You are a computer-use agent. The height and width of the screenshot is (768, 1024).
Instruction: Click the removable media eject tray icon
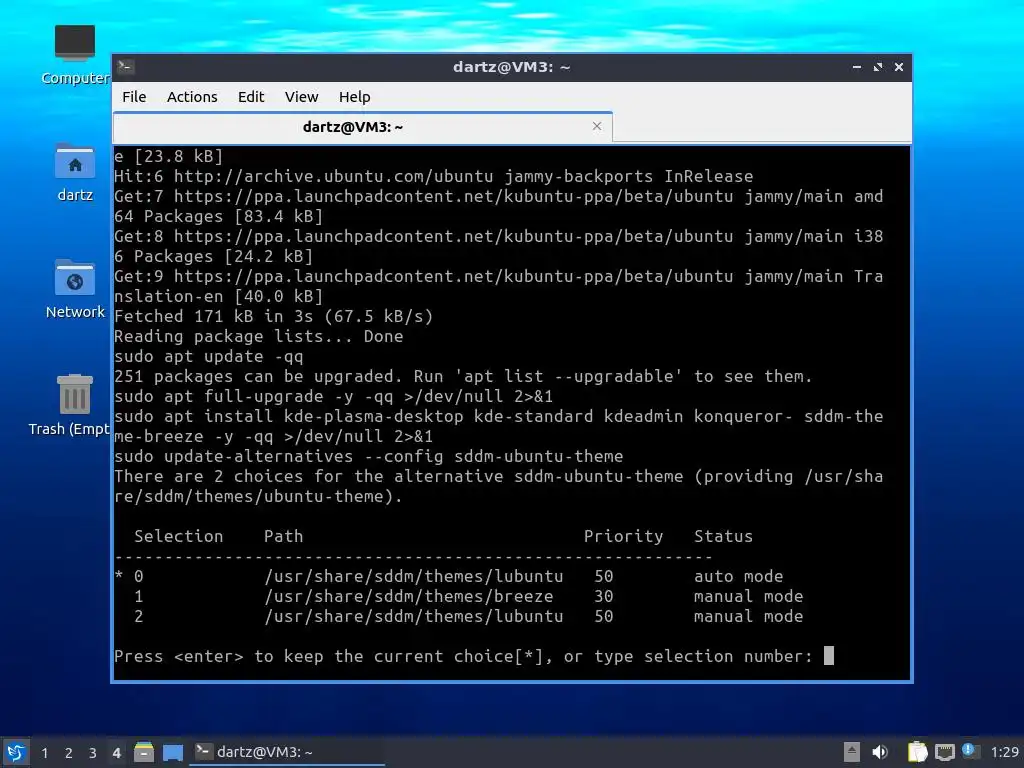point(852,752)
